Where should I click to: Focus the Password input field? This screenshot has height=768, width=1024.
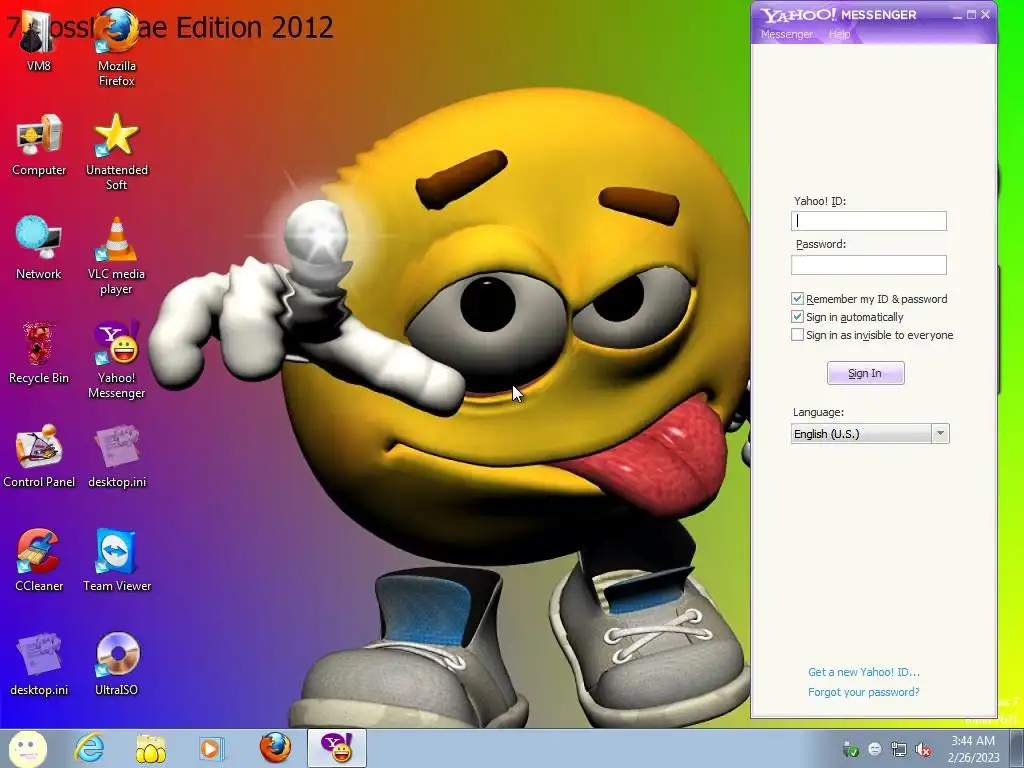869,264
